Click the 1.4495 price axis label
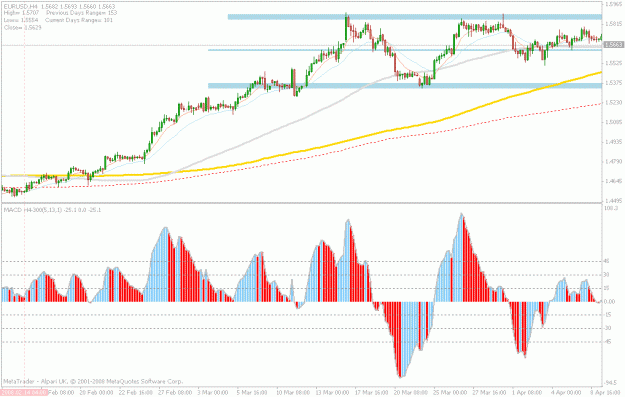Image resolution: width=625 pixels, height=397 pixels. 613,201
